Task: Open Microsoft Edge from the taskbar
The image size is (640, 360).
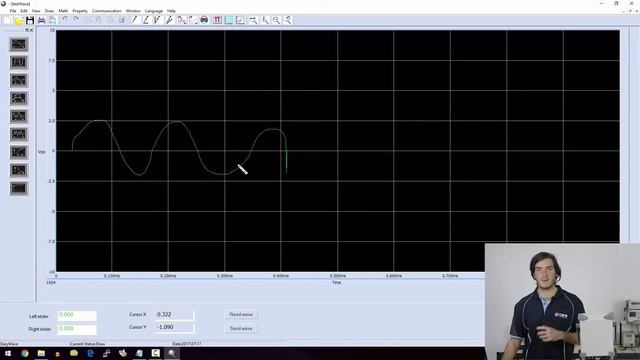Action: tap(90, 353)
